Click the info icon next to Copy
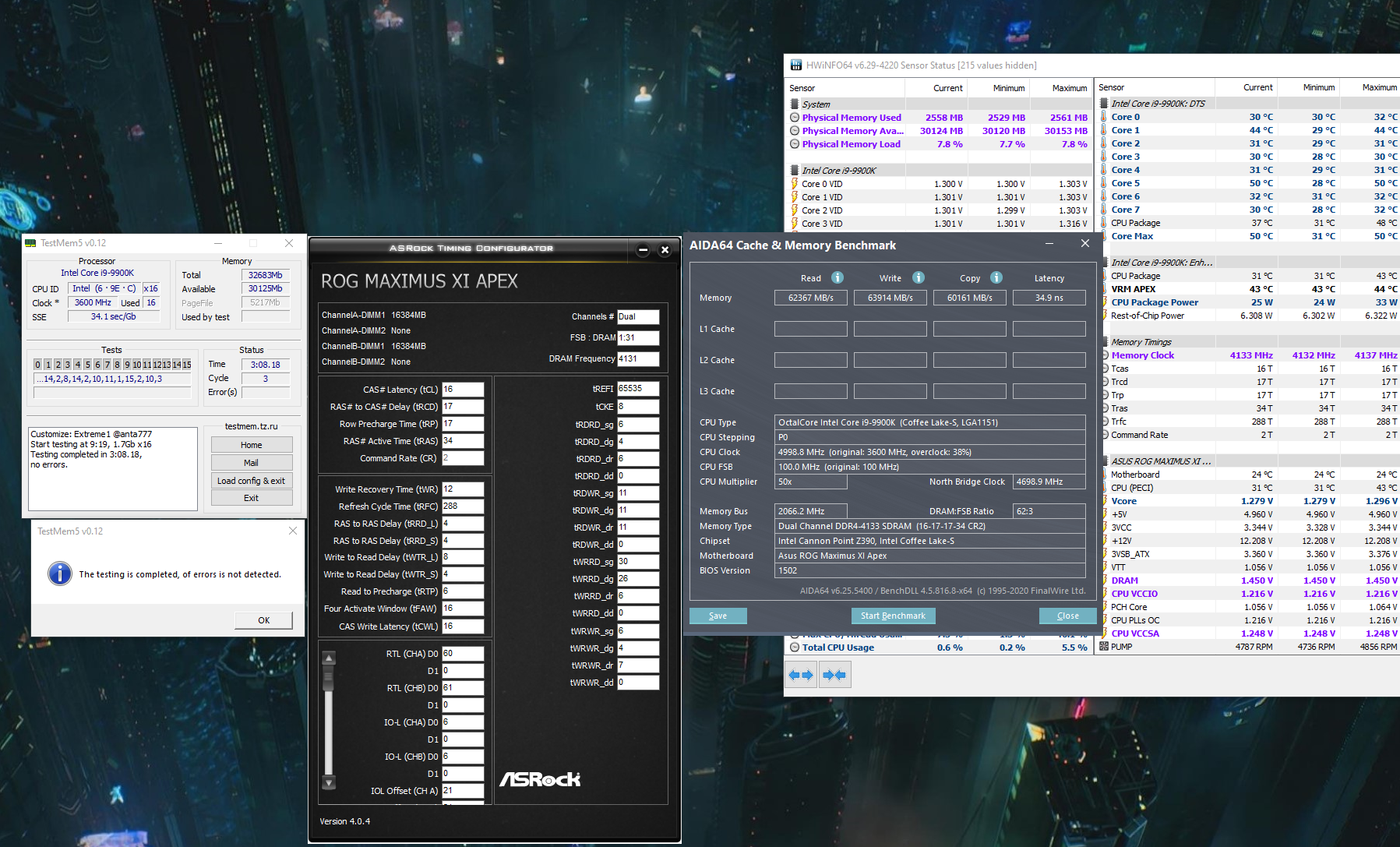This screenshot has width=1400, height=847. tap(996, 277)
